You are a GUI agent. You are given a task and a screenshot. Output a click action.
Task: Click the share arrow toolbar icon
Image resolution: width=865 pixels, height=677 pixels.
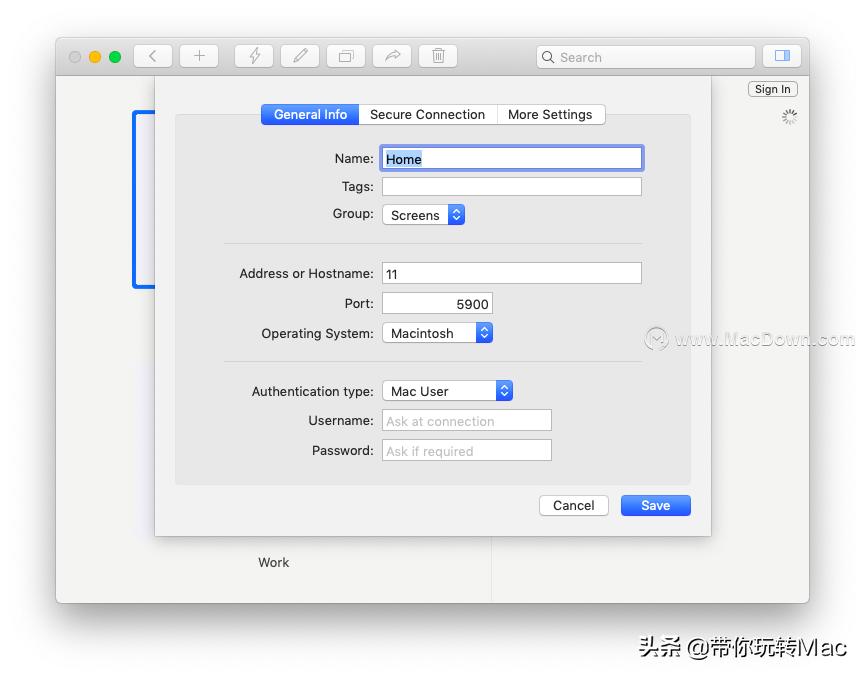392,56
